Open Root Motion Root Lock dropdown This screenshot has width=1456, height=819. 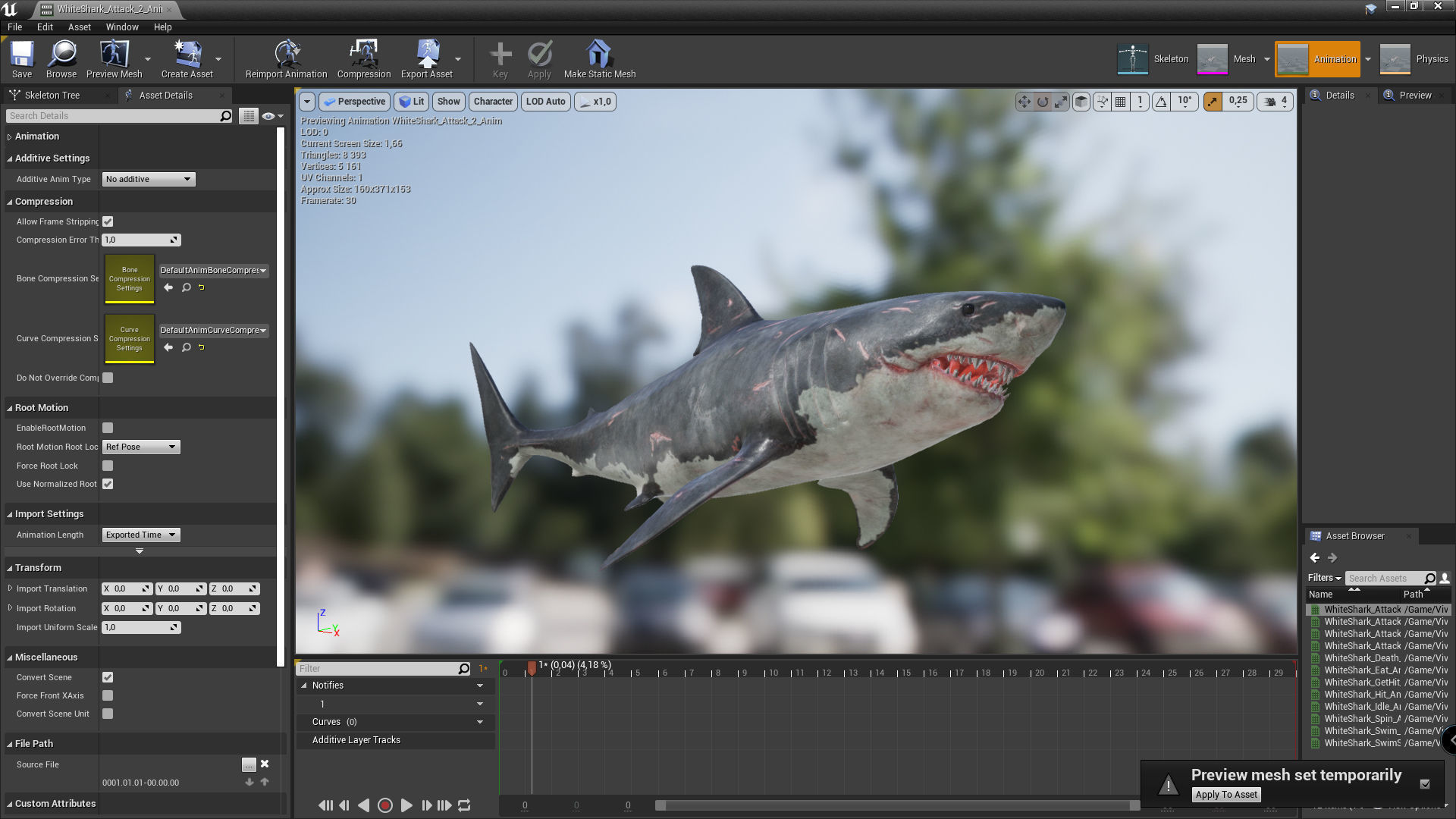point(141,447)
